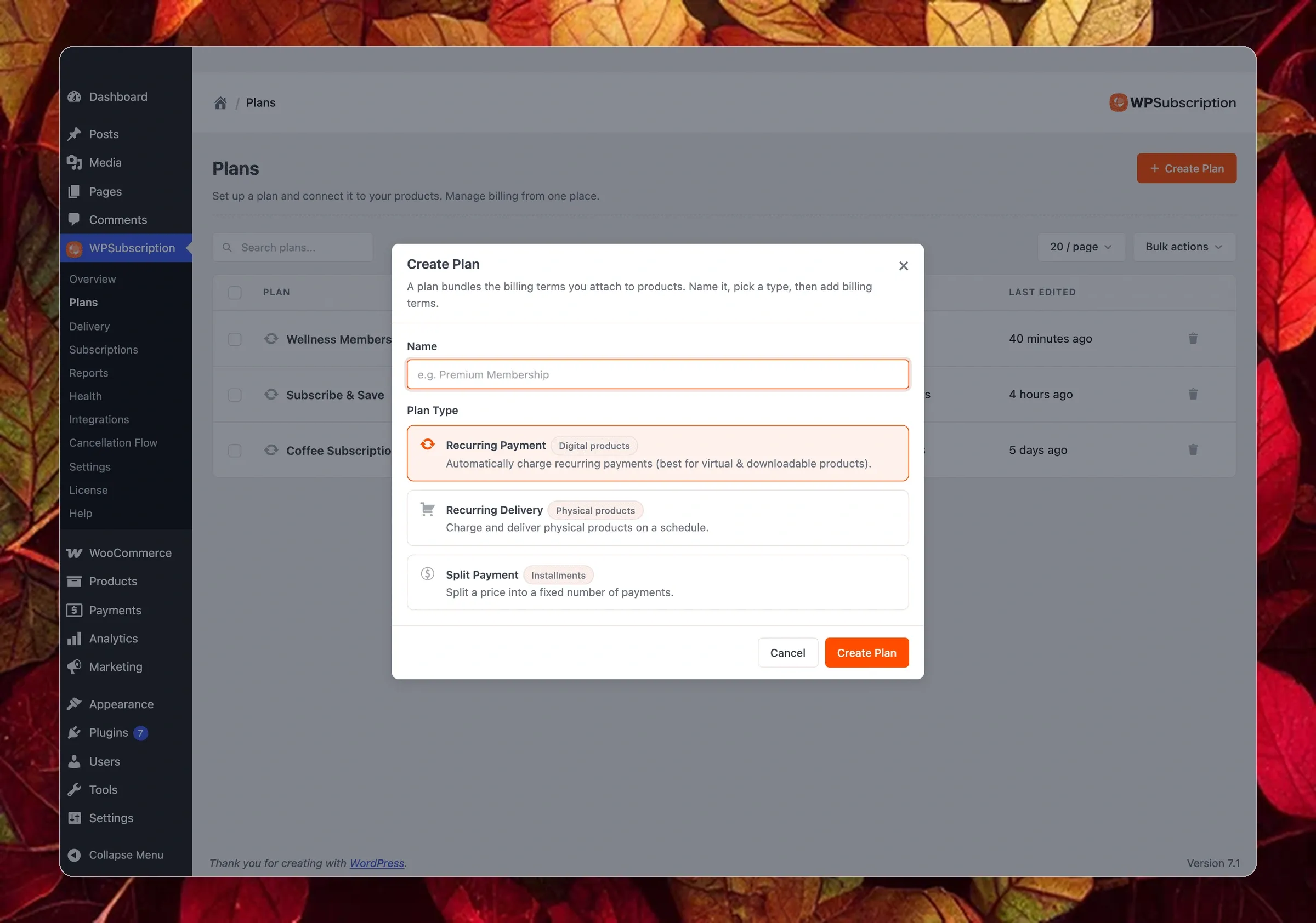
Task: Open the Wellness Membership plan name
Action: pyautogui.click(x=339, y=339)
